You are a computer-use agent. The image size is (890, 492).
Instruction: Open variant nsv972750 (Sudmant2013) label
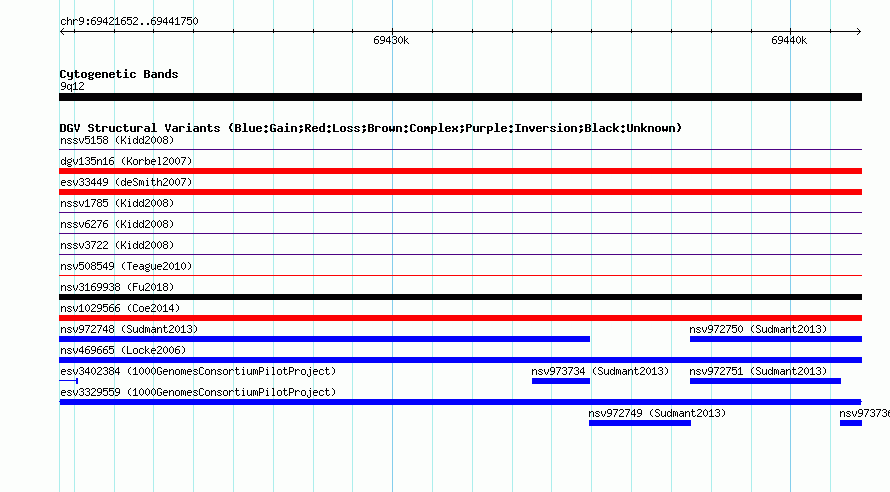[758, 329]
